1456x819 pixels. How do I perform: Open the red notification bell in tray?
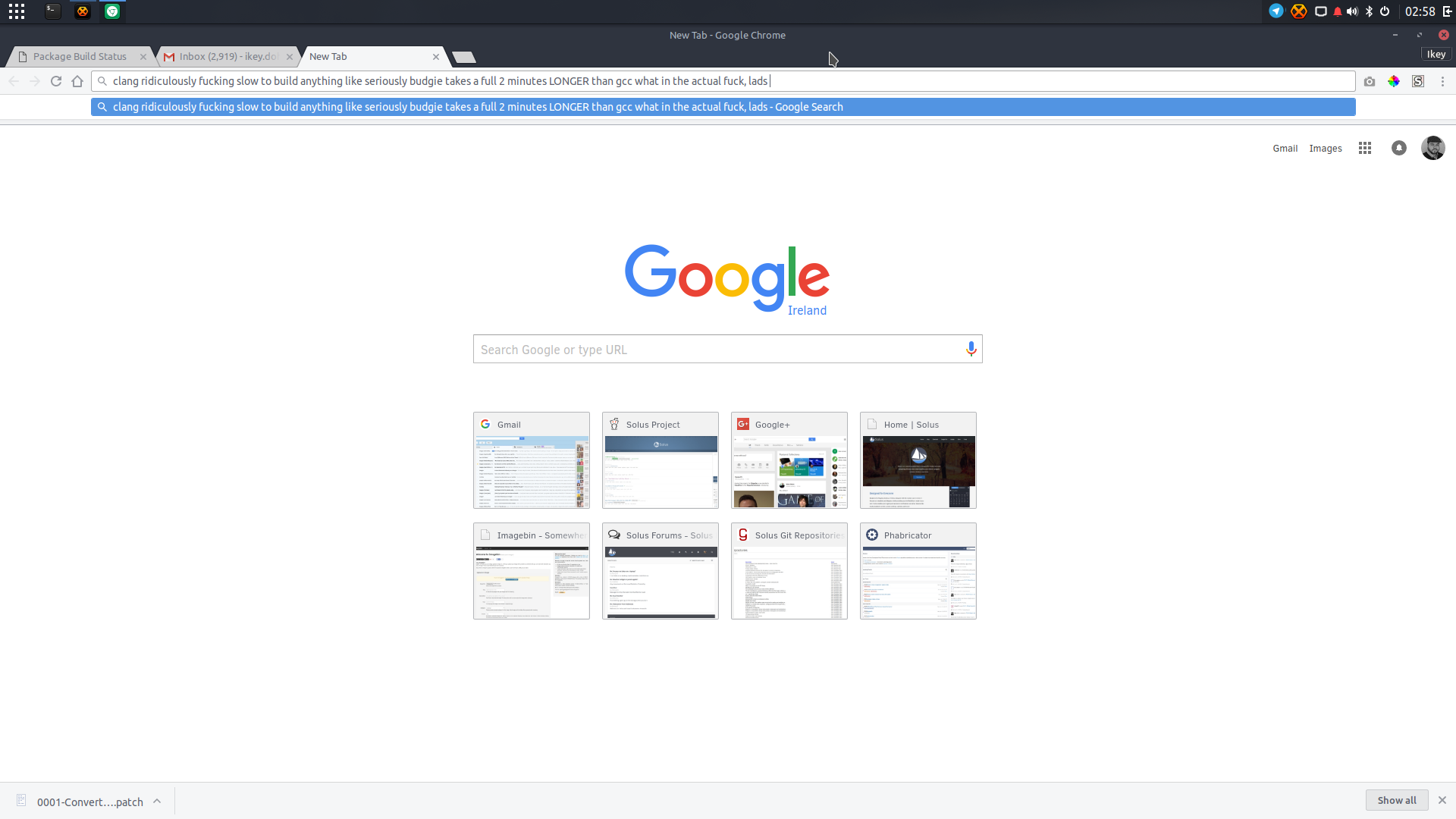pos(1338,11)
